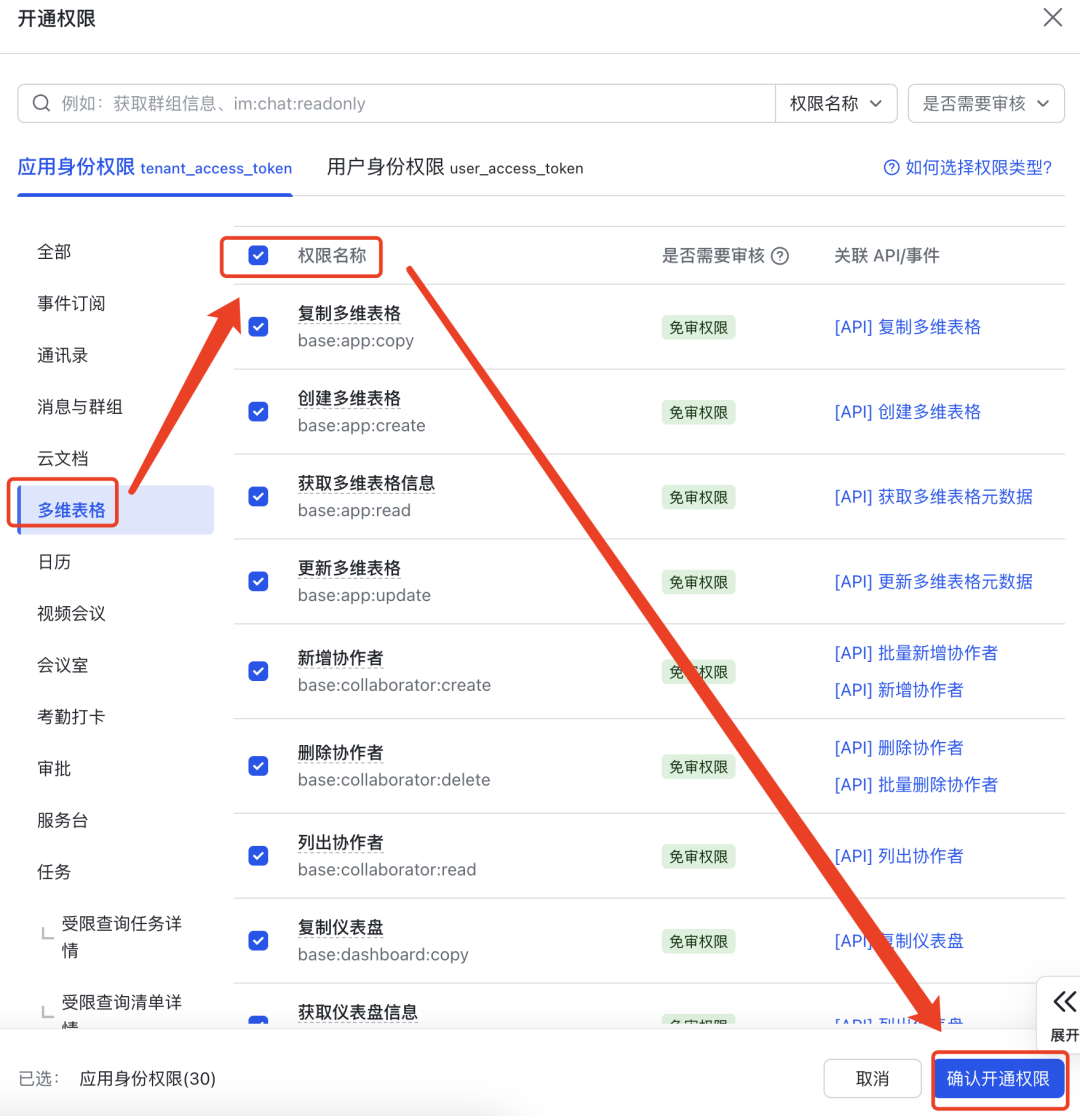Toggle checkbox for 获取多维表格信息
Screen dimensions: 1080x1116
pos(258,496)
